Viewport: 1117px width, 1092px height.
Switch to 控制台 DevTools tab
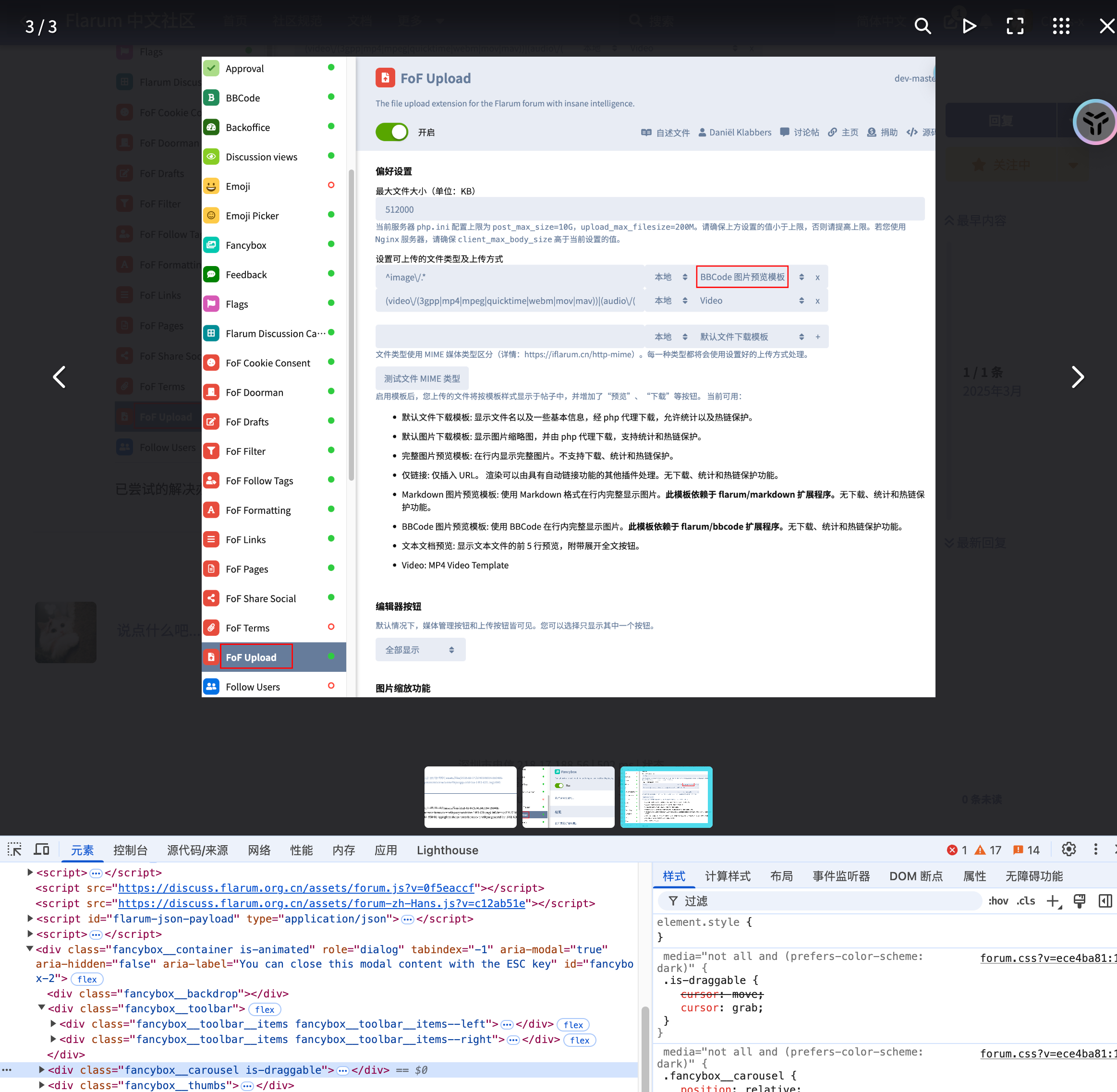(x=130, y=850)
